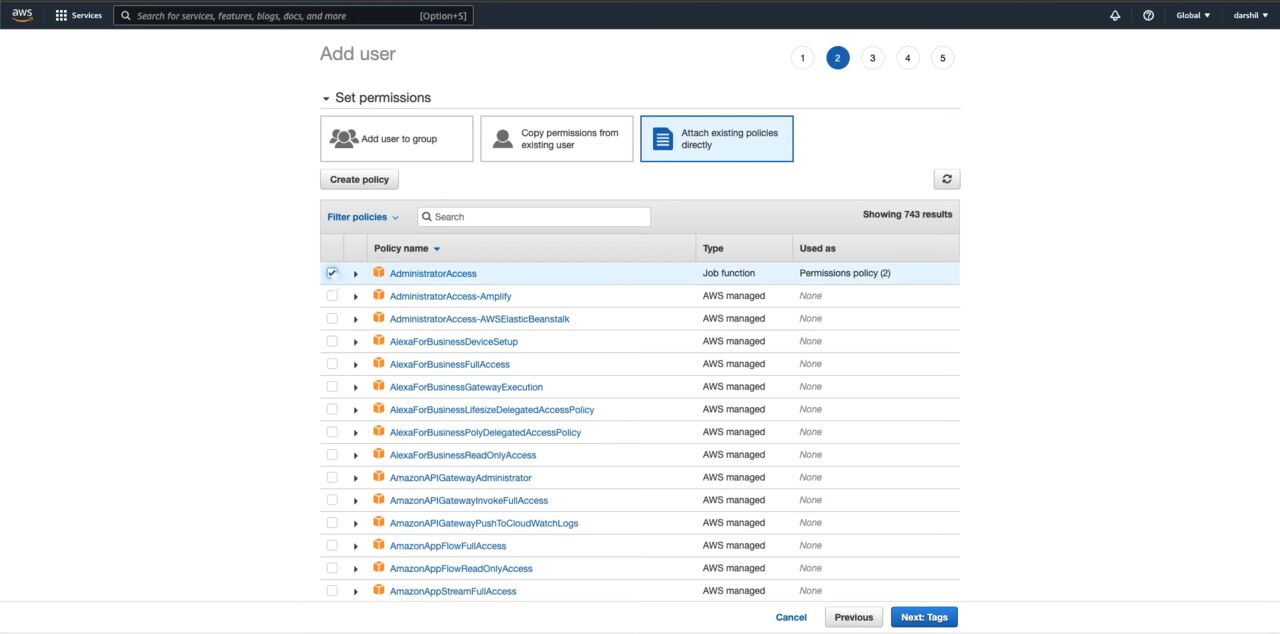Click the AlexaForBusinessGatewayExecution policy box icon
The width and height of the screenshot is (1280, 634).
[379, 386]
